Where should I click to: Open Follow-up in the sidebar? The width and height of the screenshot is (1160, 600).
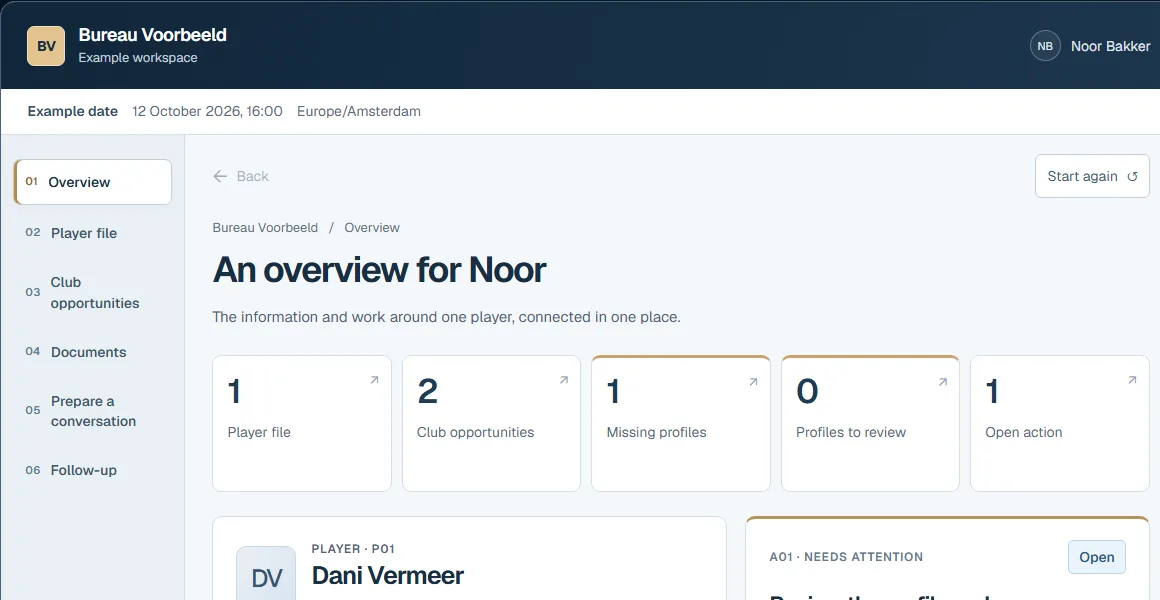coord(92,470)
